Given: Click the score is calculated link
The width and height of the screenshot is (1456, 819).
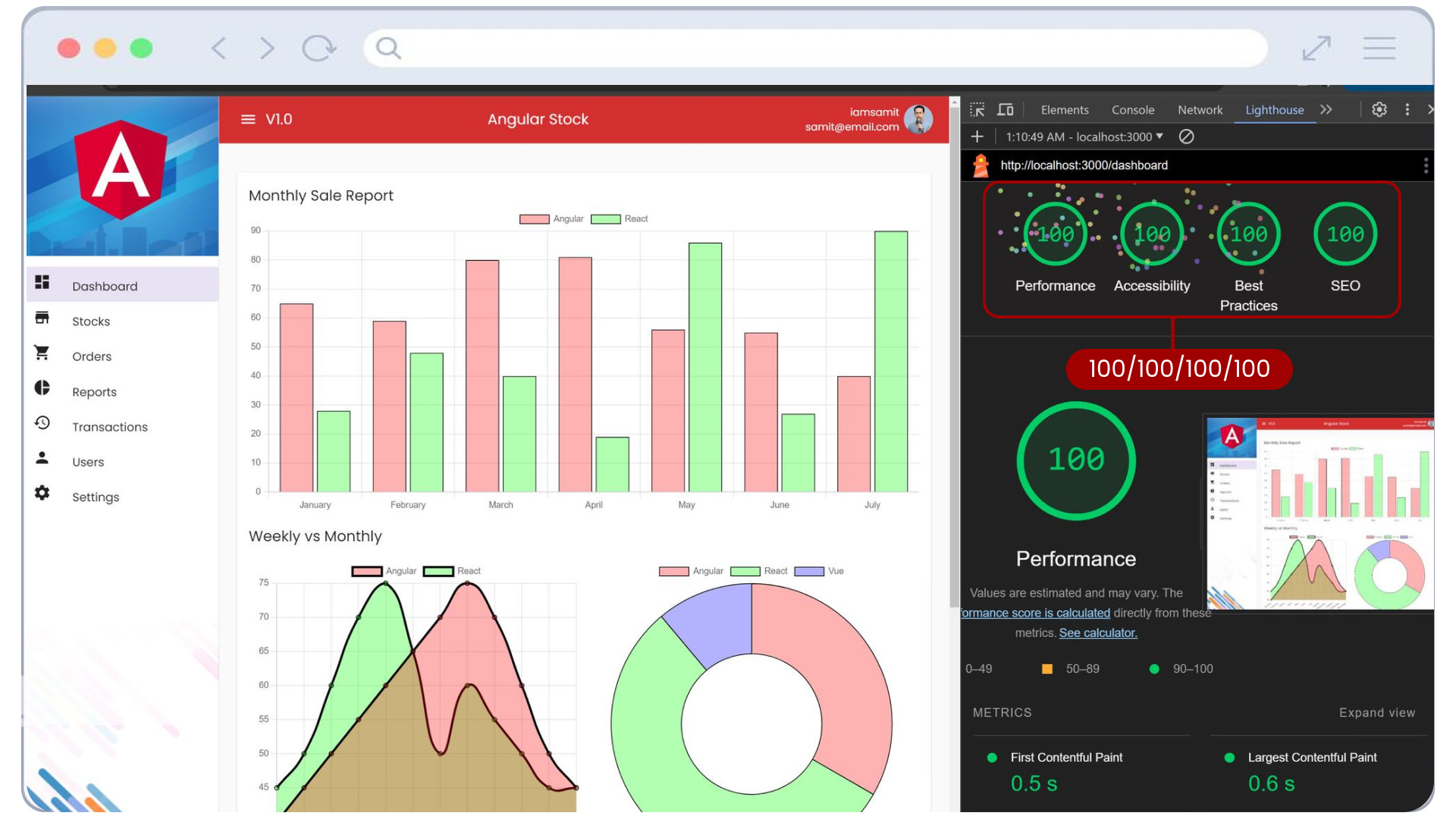Looking at the screenshot, I should click(x=1036, y=613).
